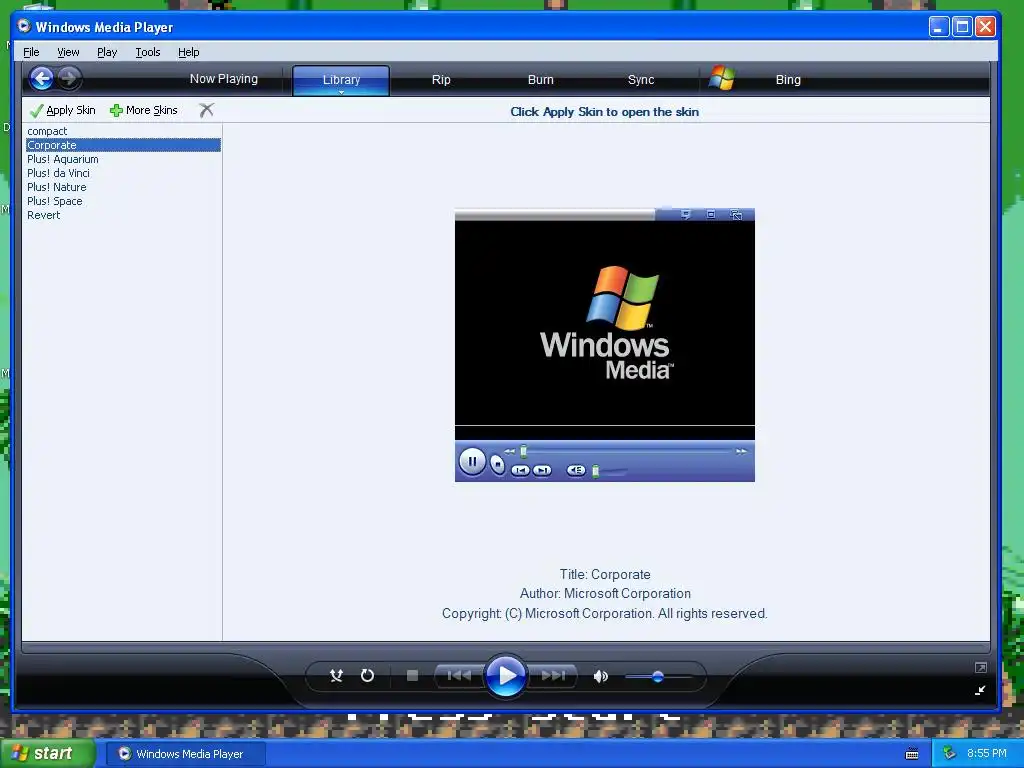Open the File menu
This screenshot has height=768, width=1024.
(x=31, y=52)
